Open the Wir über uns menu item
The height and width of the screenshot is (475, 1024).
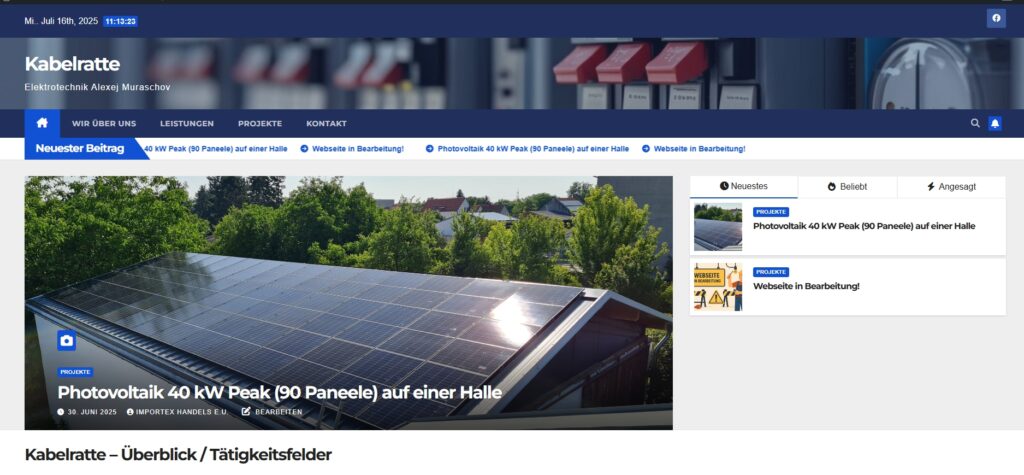(104, 123)
